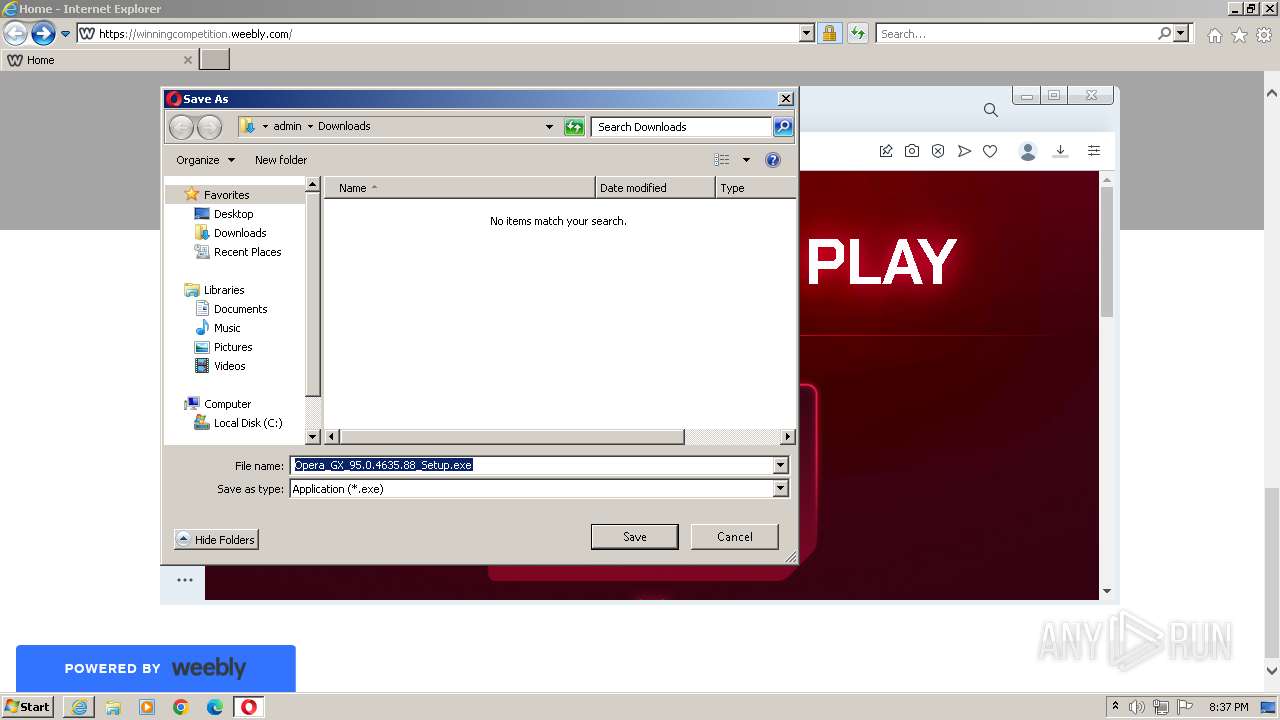Open a new IE tab
The height and width of the screenshot is (720, 1280).
tap(215, 59)
